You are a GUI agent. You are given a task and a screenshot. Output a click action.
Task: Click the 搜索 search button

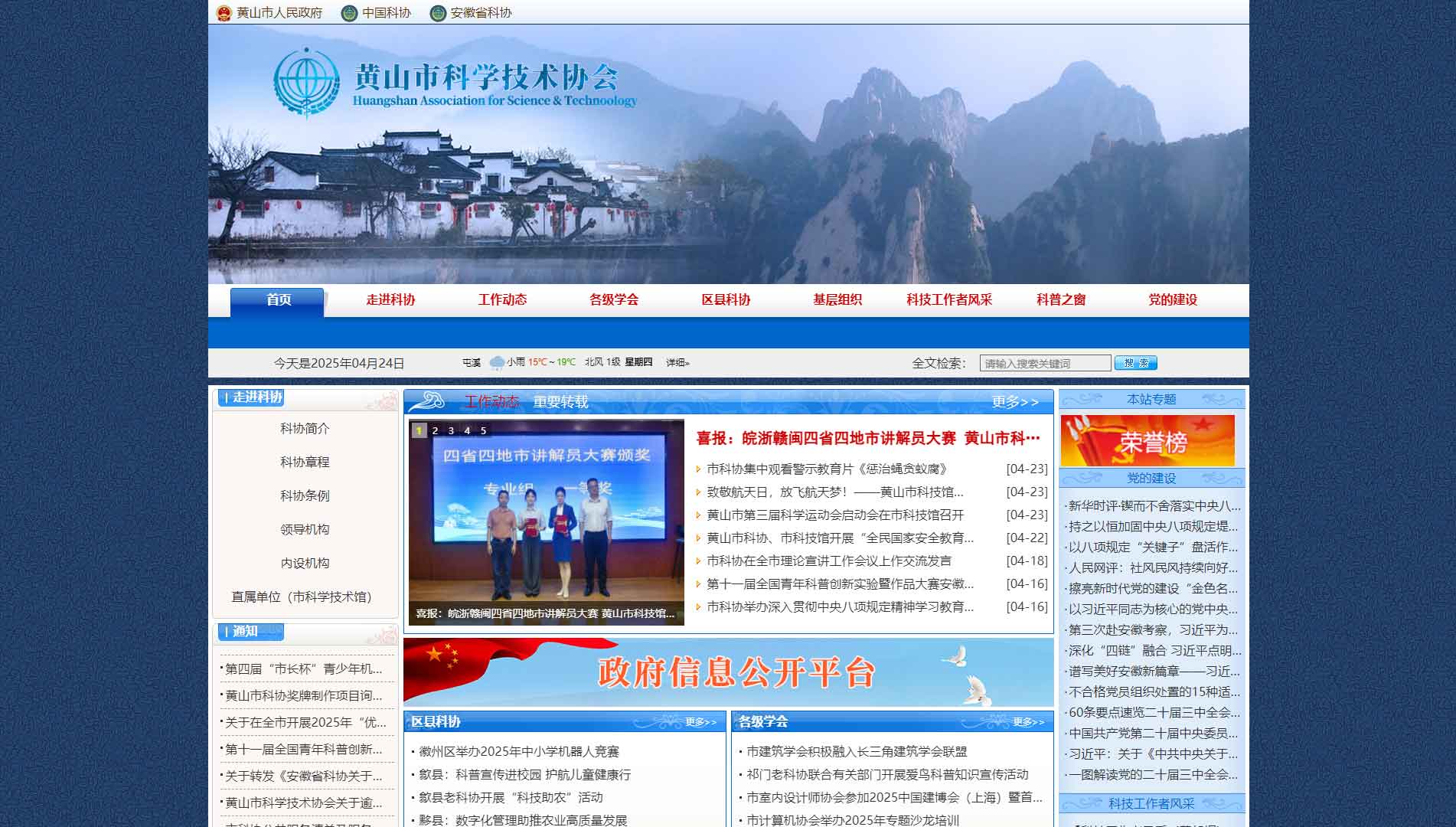pos(1136,363)
